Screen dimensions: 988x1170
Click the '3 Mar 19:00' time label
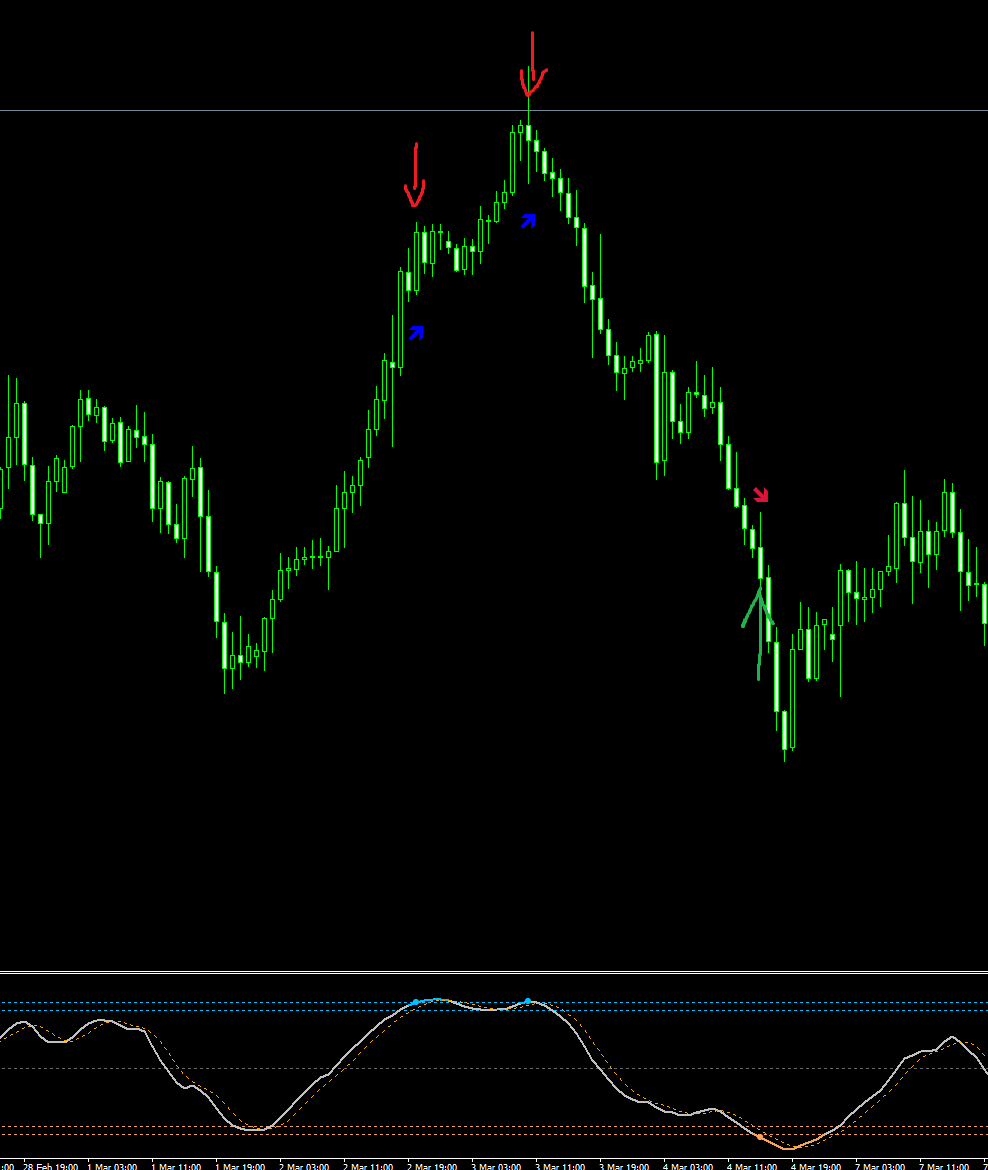coord(624,1166)
